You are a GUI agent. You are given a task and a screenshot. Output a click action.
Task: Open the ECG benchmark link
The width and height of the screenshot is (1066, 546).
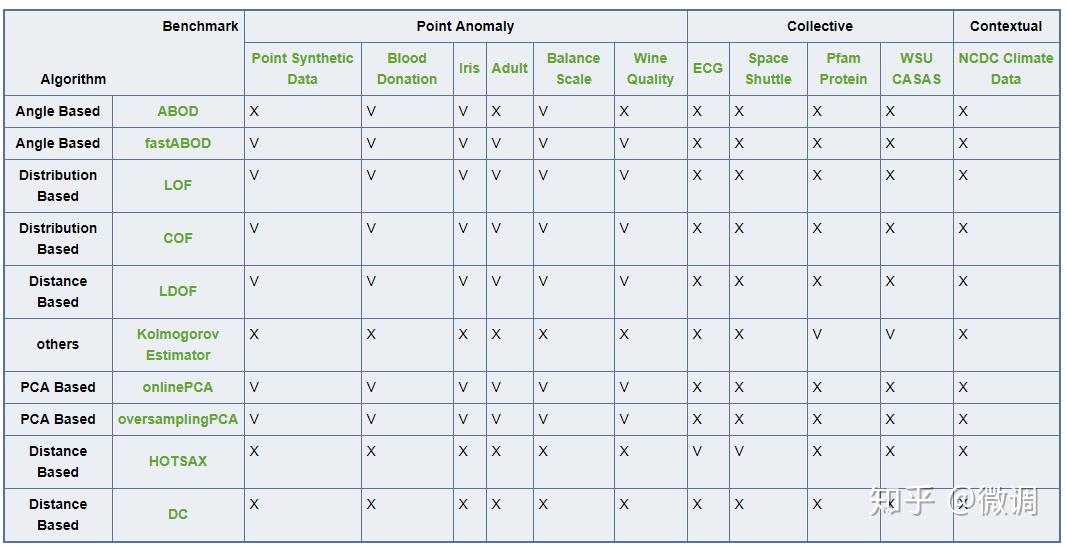point(707,68)
